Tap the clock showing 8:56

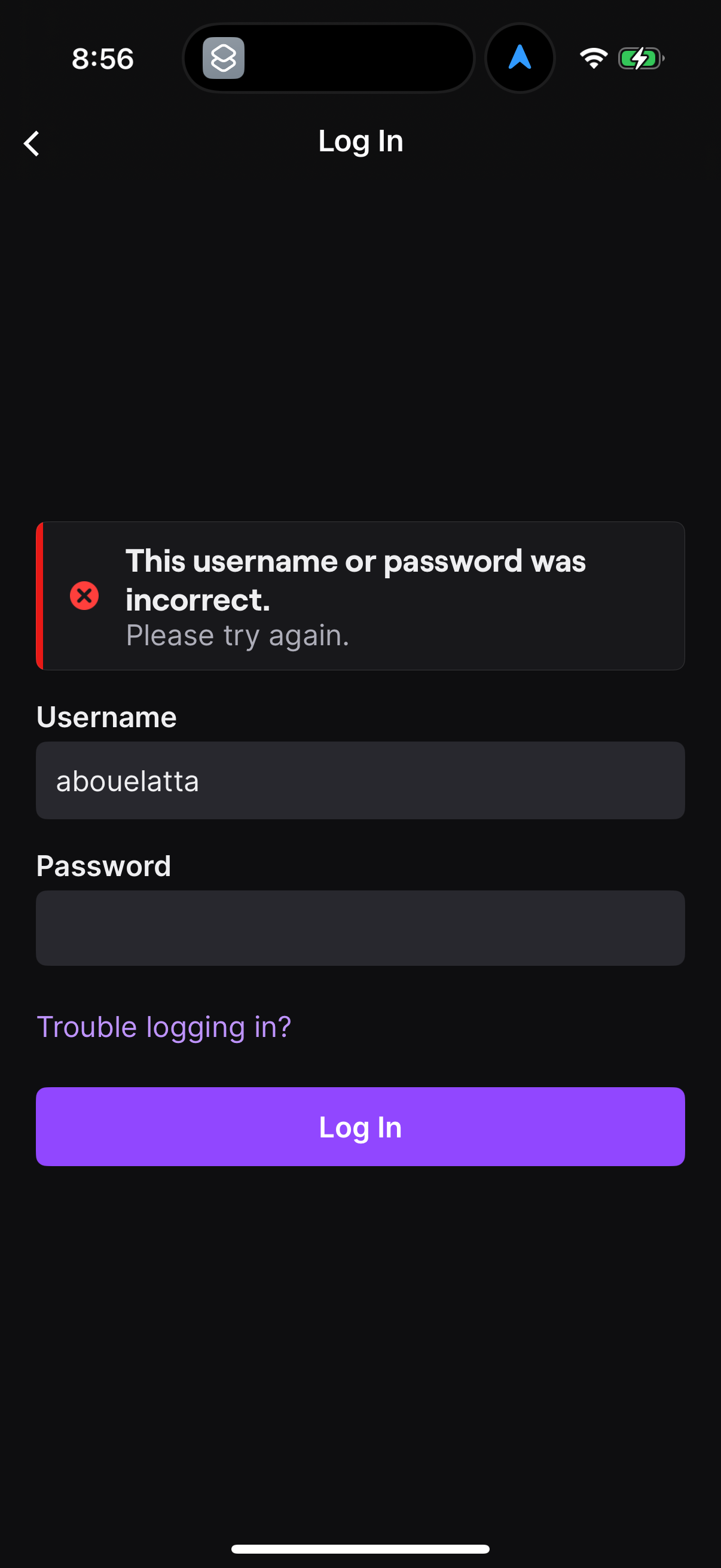(102, 59)
